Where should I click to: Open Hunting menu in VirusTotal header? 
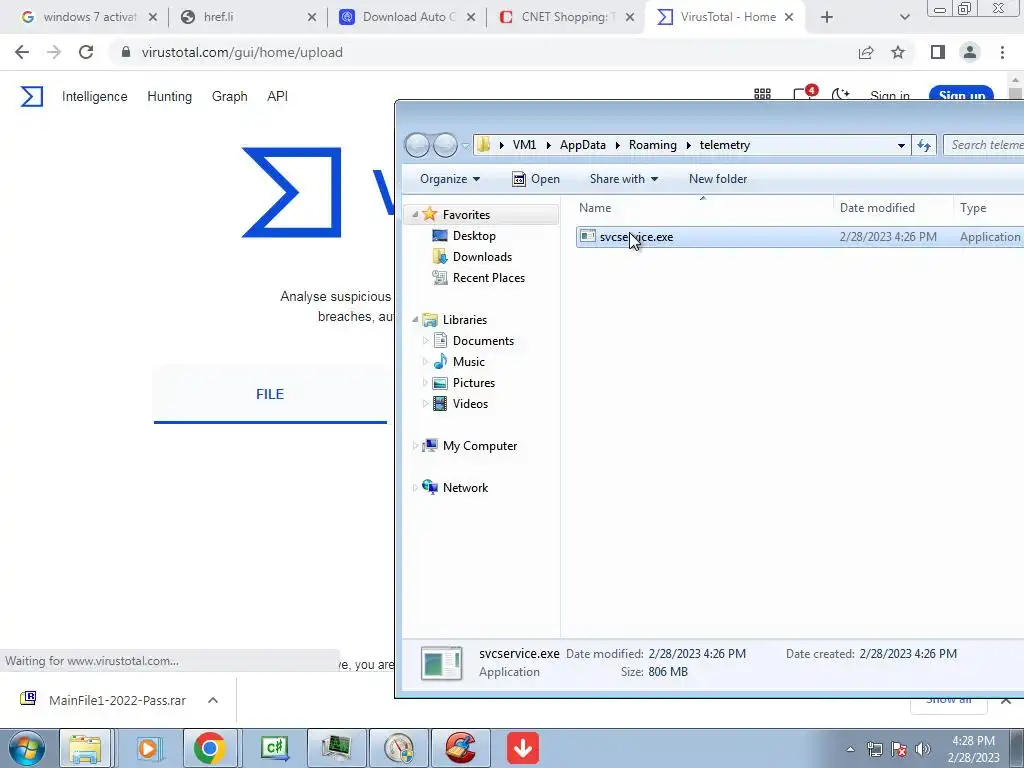pyautogui.click(x=170, y=97)
